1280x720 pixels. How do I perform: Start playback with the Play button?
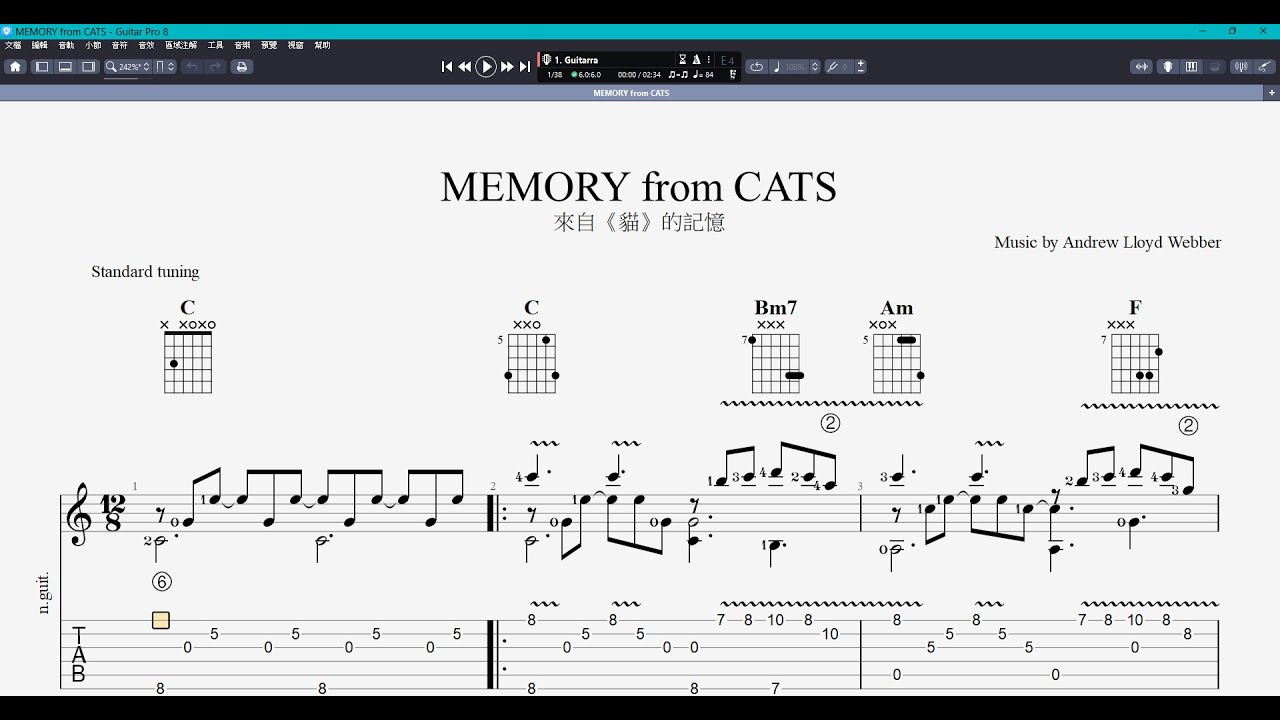[486, 67]
